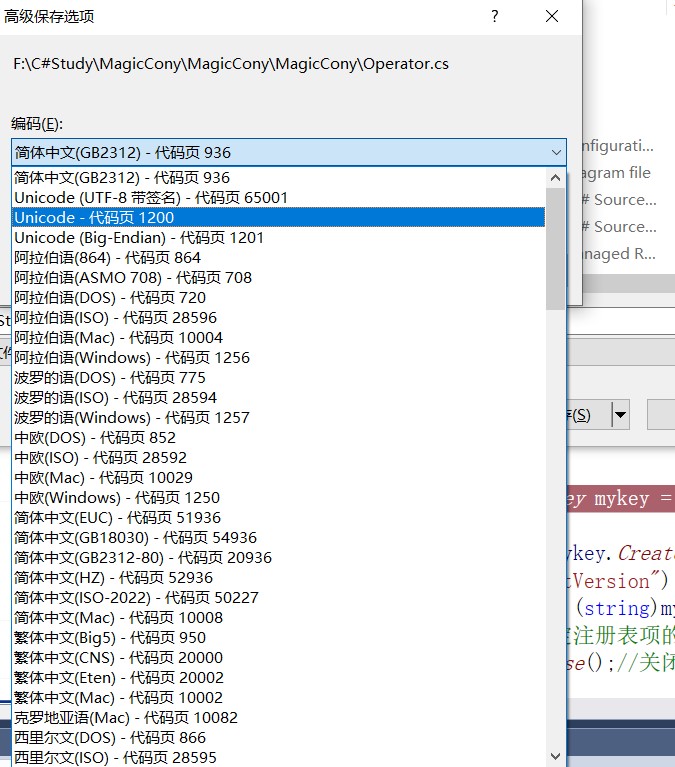675x767 pixels.
Task: Select 简体中文(GB18030) - 代码页 54936
Action: coord(278,538)
